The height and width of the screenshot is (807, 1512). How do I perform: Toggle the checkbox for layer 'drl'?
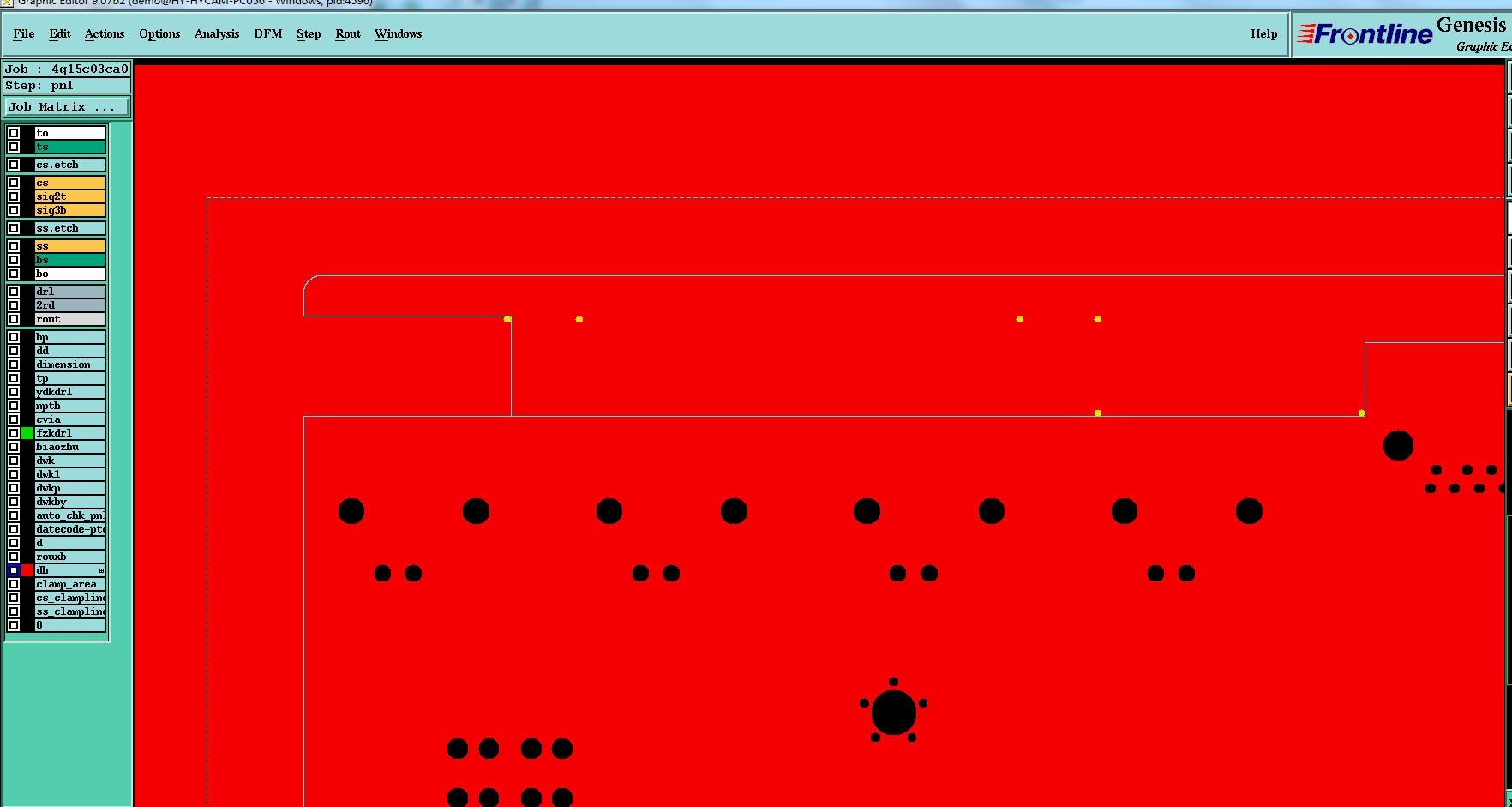14,292
